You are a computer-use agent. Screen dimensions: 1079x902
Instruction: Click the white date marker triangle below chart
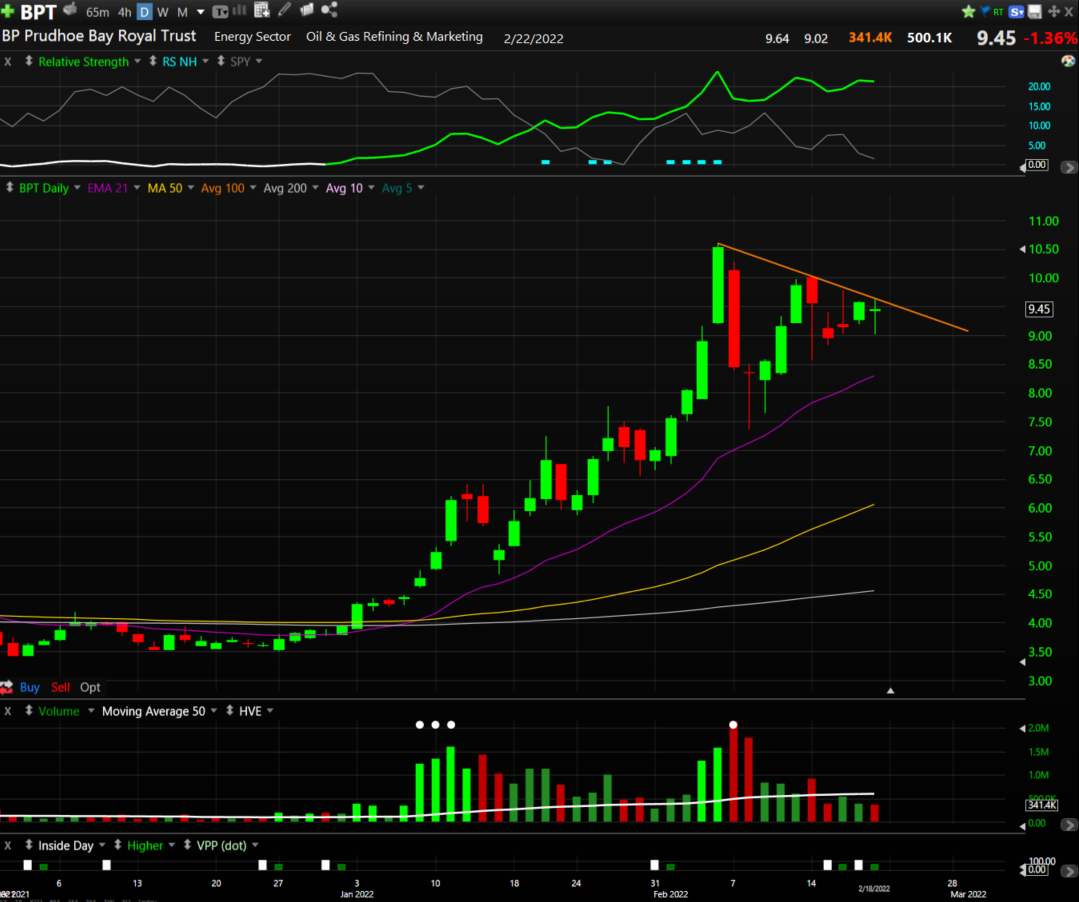coord(890,690)
